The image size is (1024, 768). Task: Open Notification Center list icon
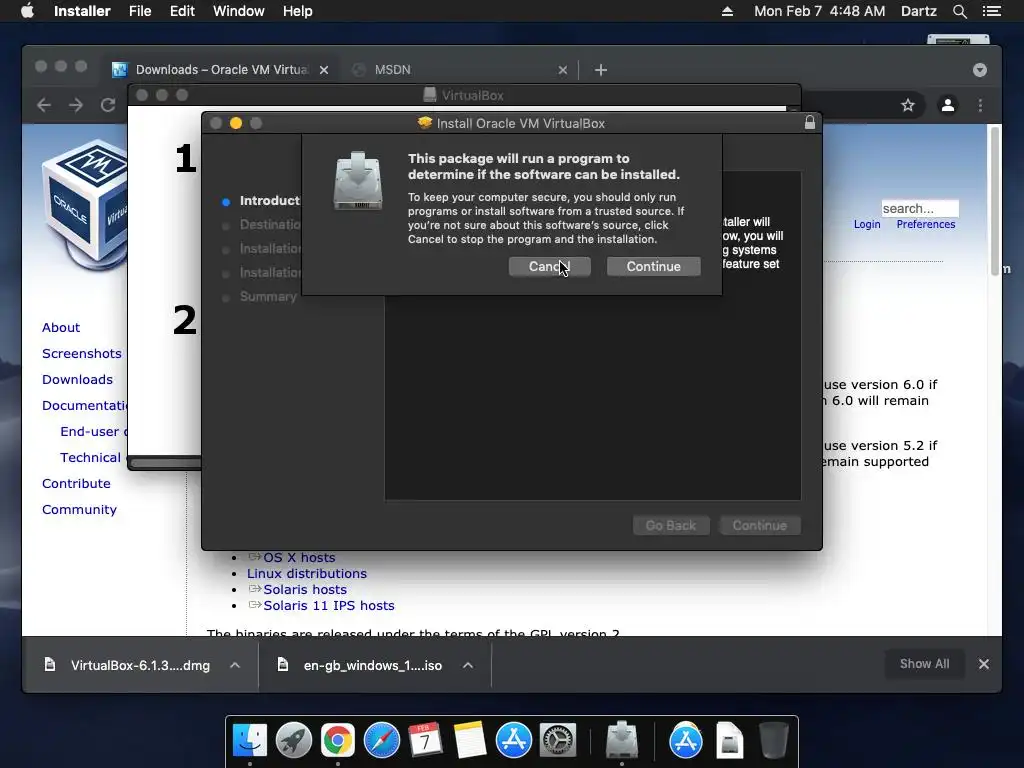[992, 11]
